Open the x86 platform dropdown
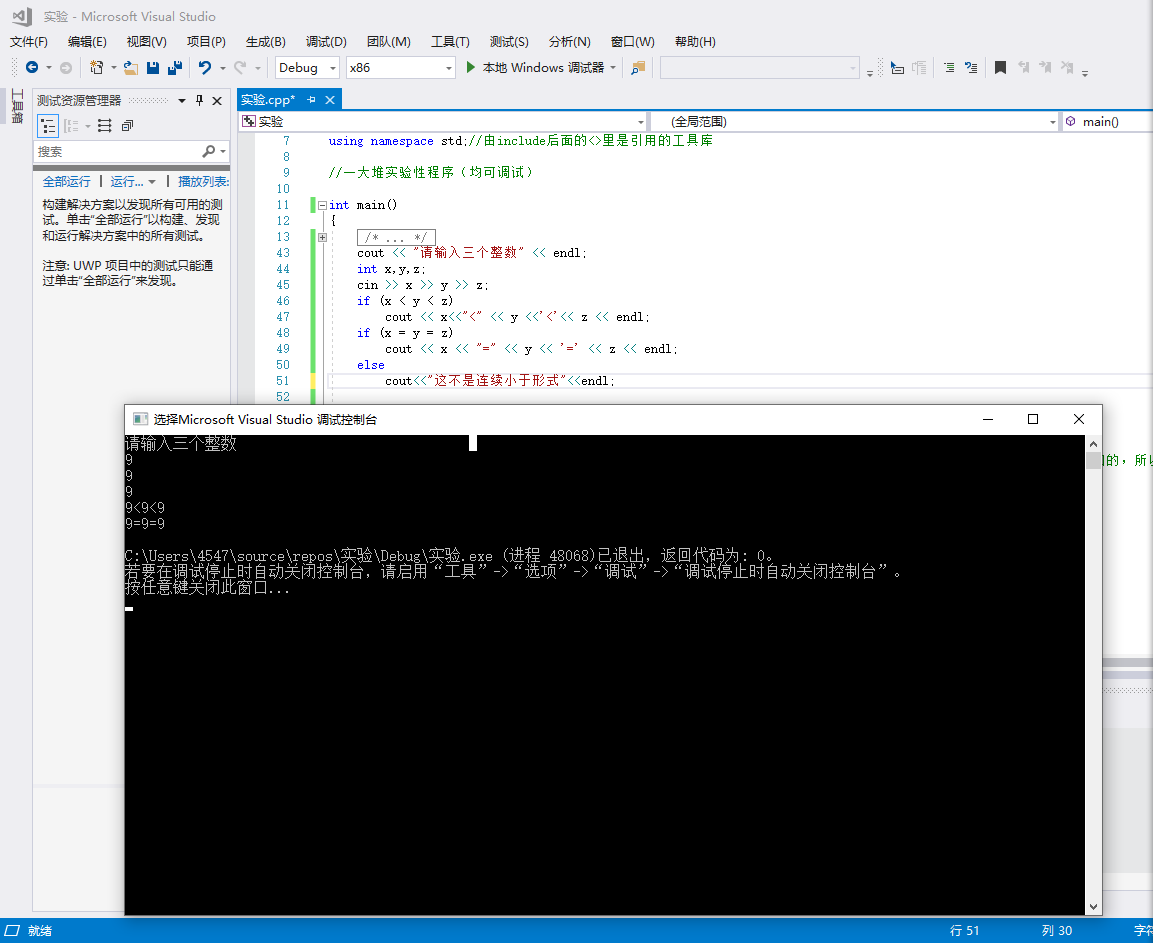Image resolution: width=1153 pixels, height=943 pixels. tap(400, 68)
